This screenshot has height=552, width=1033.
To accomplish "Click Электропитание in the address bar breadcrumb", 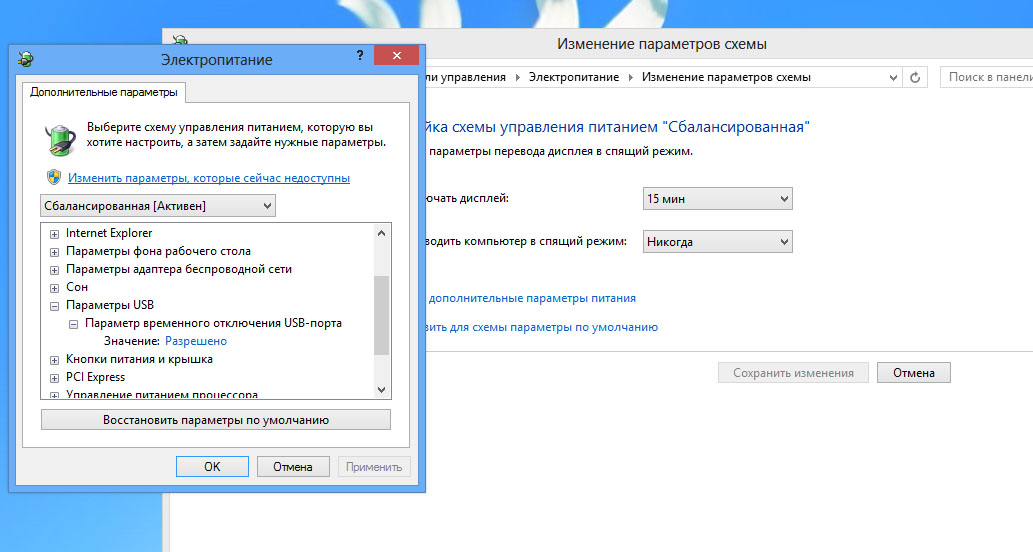I will pos(573,77).
